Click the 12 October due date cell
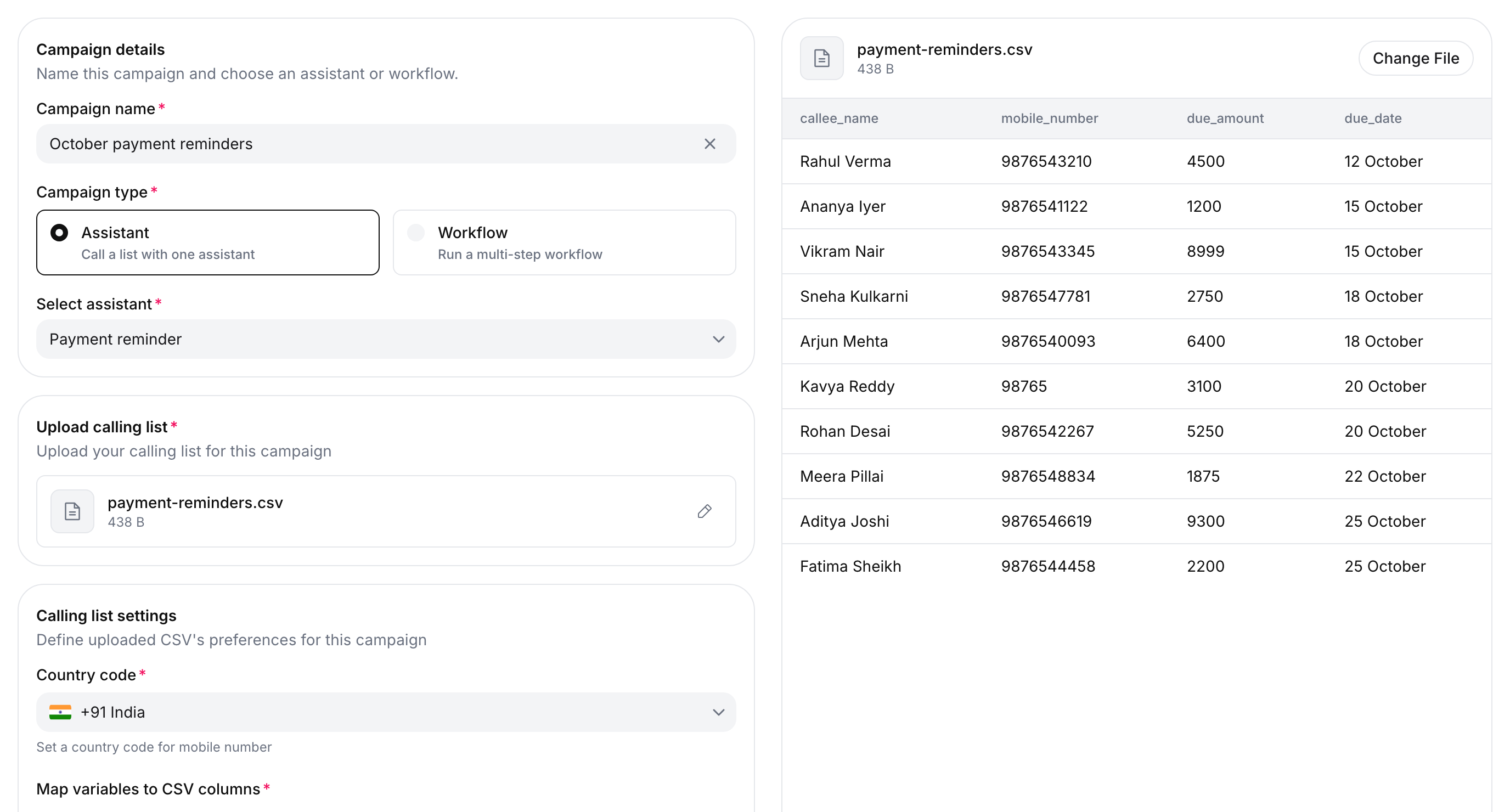The width and height of the screenshot is (1510, 812). click(x=1383, y=161)
